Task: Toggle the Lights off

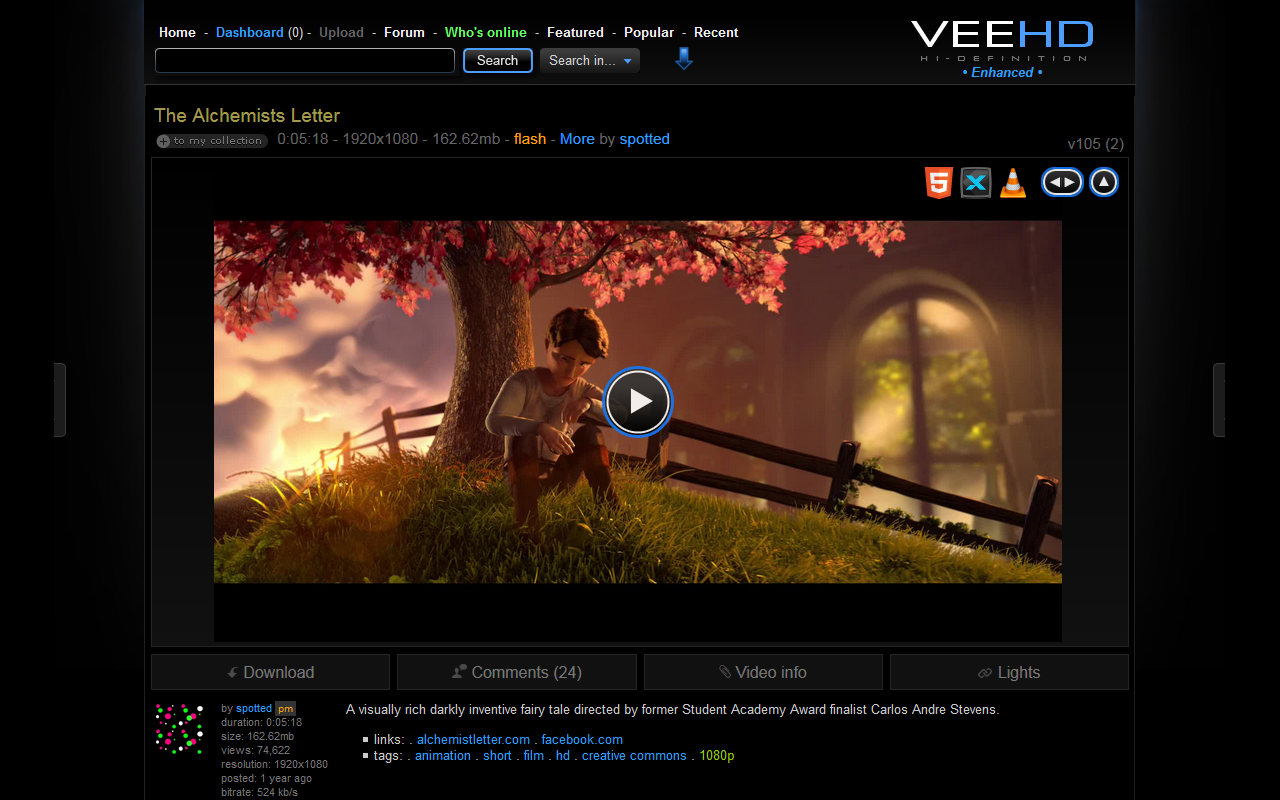Action: tap(1008, 671)
